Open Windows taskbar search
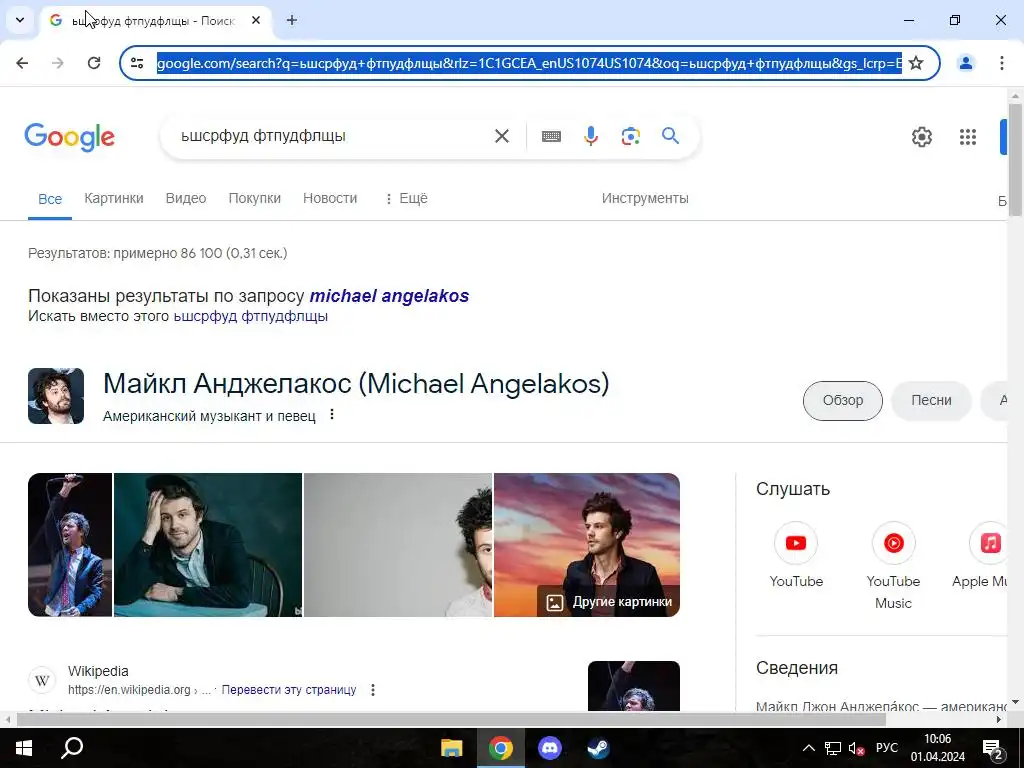This screenshot has width=1024, height=768. (x=72, y=748)
